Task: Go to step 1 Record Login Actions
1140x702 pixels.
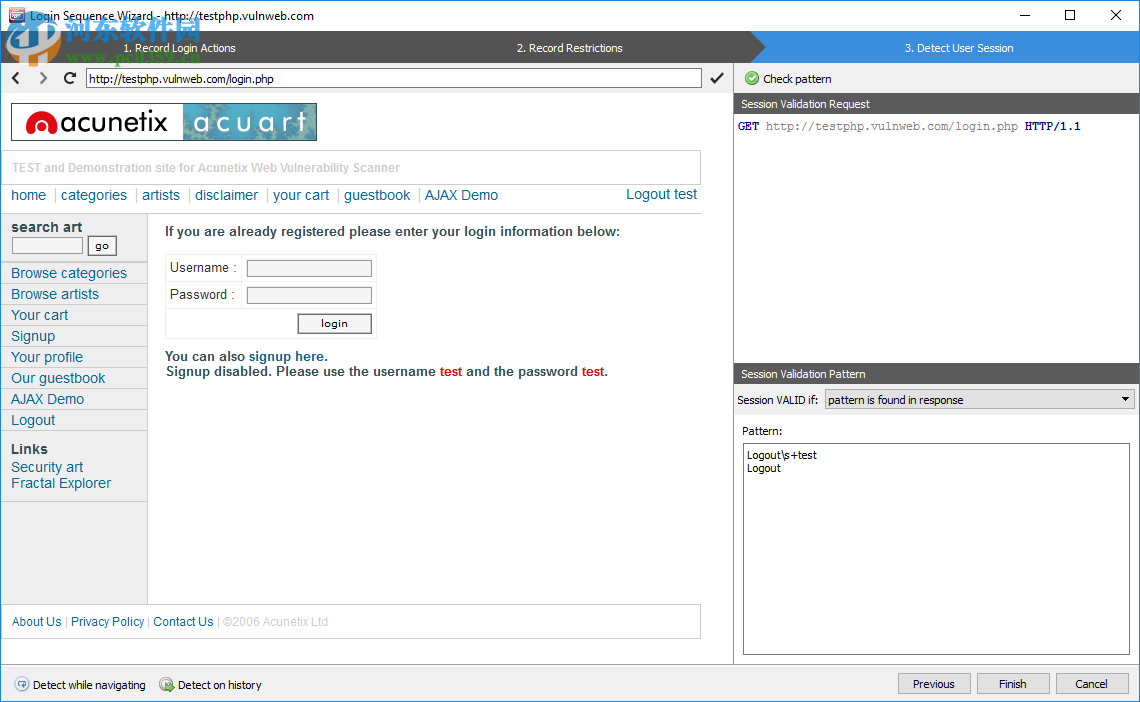Action: [x=179, y=48]
